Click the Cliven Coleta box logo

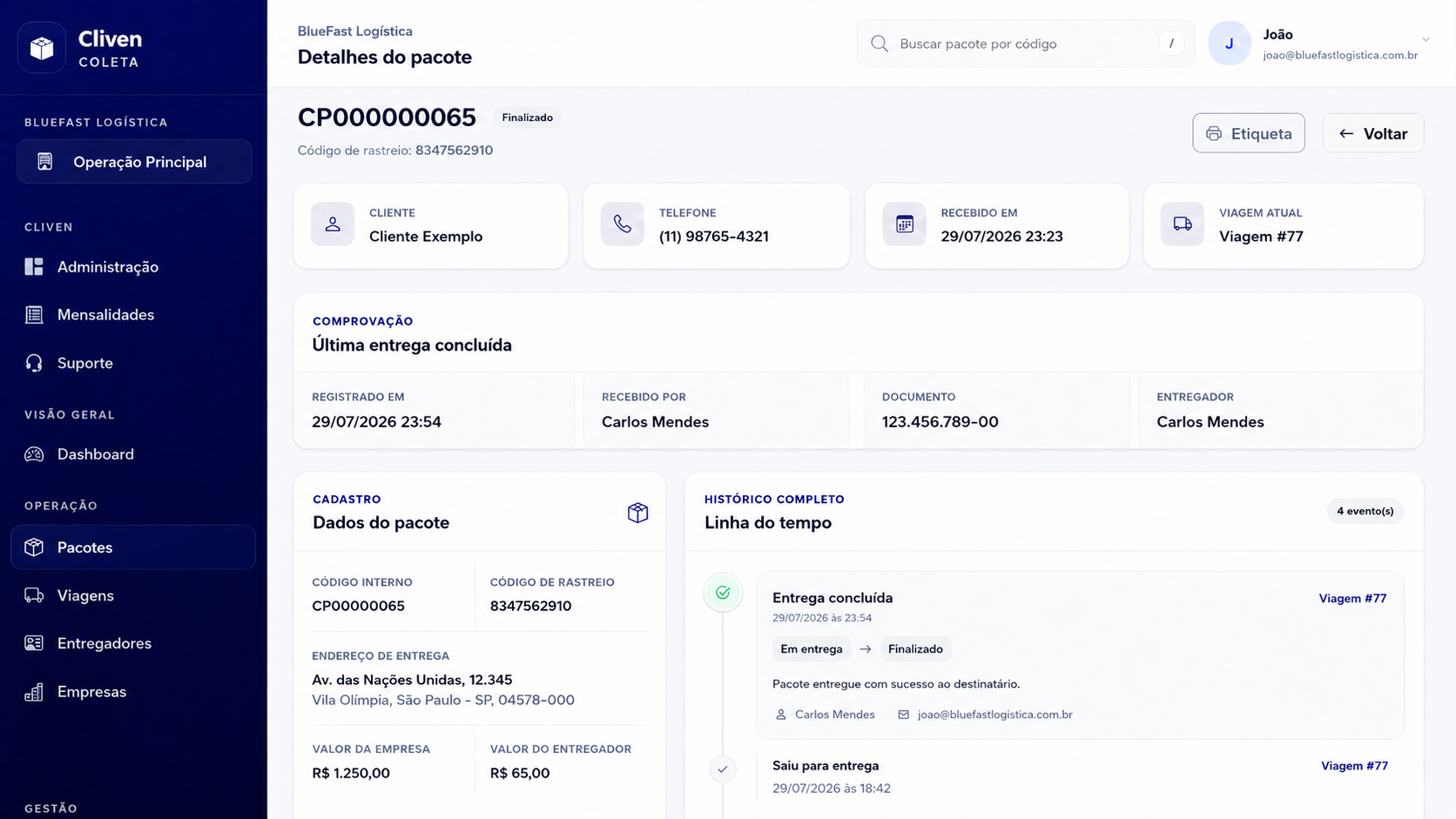click(x=42, y=47)
